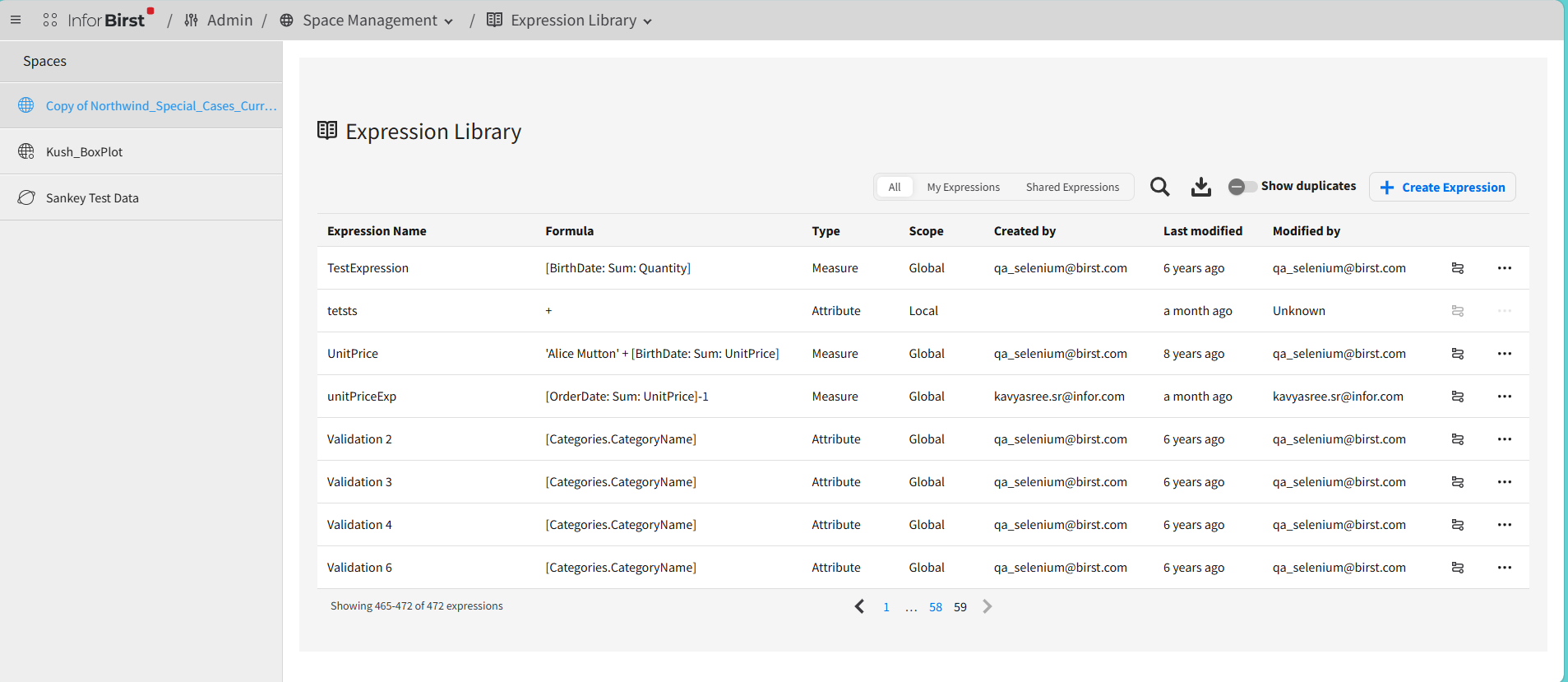Open more options for Validation 4 row
The height and width of the screenshot is (682, 1568).
click(x=1505, y=525)
